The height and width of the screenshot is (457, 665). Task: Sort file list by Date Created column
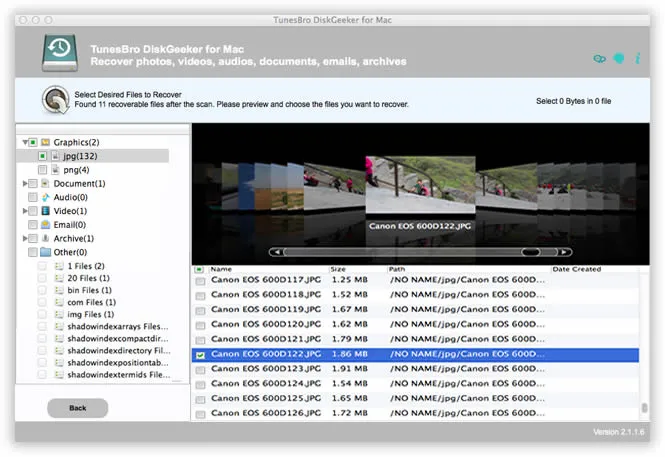577,269
